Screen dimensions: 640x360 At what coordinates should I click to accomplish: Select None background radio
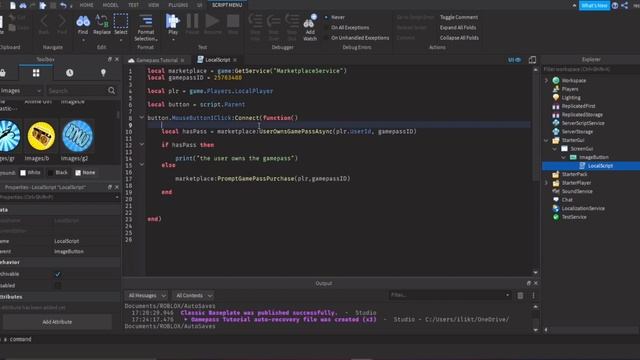tap(78, 173)
